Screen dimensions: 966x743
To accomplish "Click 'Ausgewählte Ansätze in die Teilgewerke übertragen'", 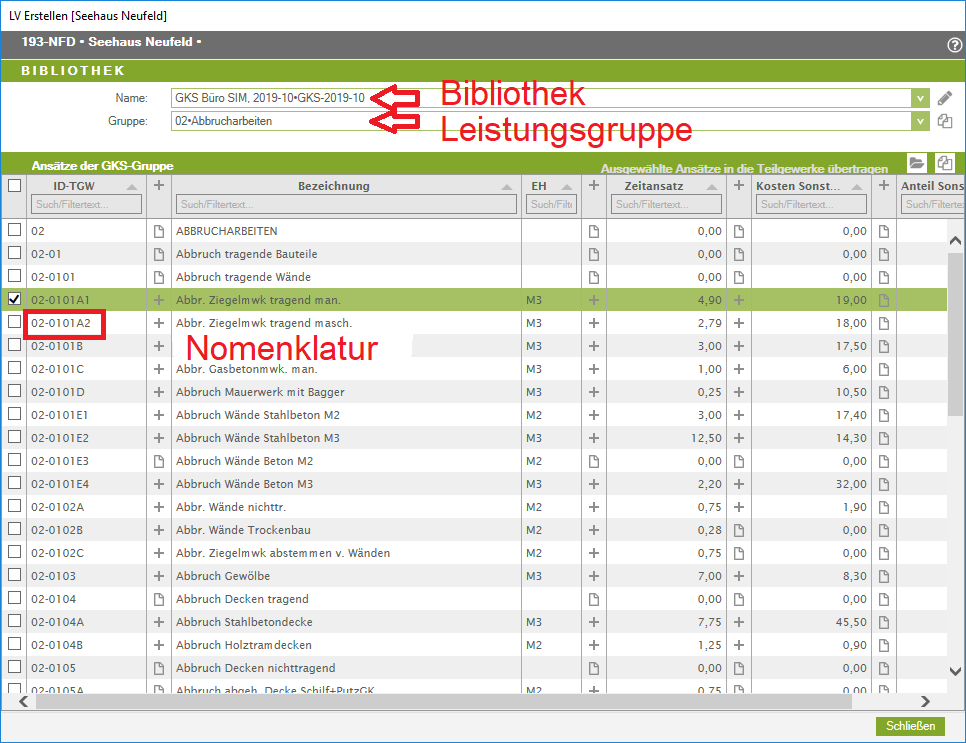I will [744, 170].
